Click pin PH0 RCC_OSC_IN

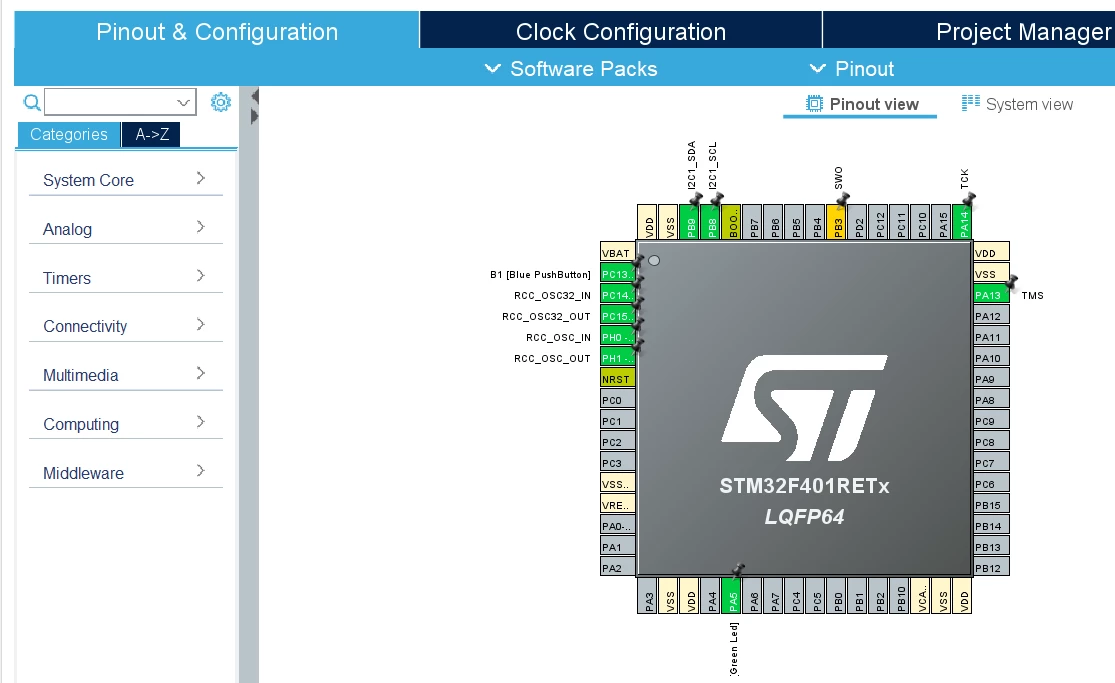coord(617,337)
